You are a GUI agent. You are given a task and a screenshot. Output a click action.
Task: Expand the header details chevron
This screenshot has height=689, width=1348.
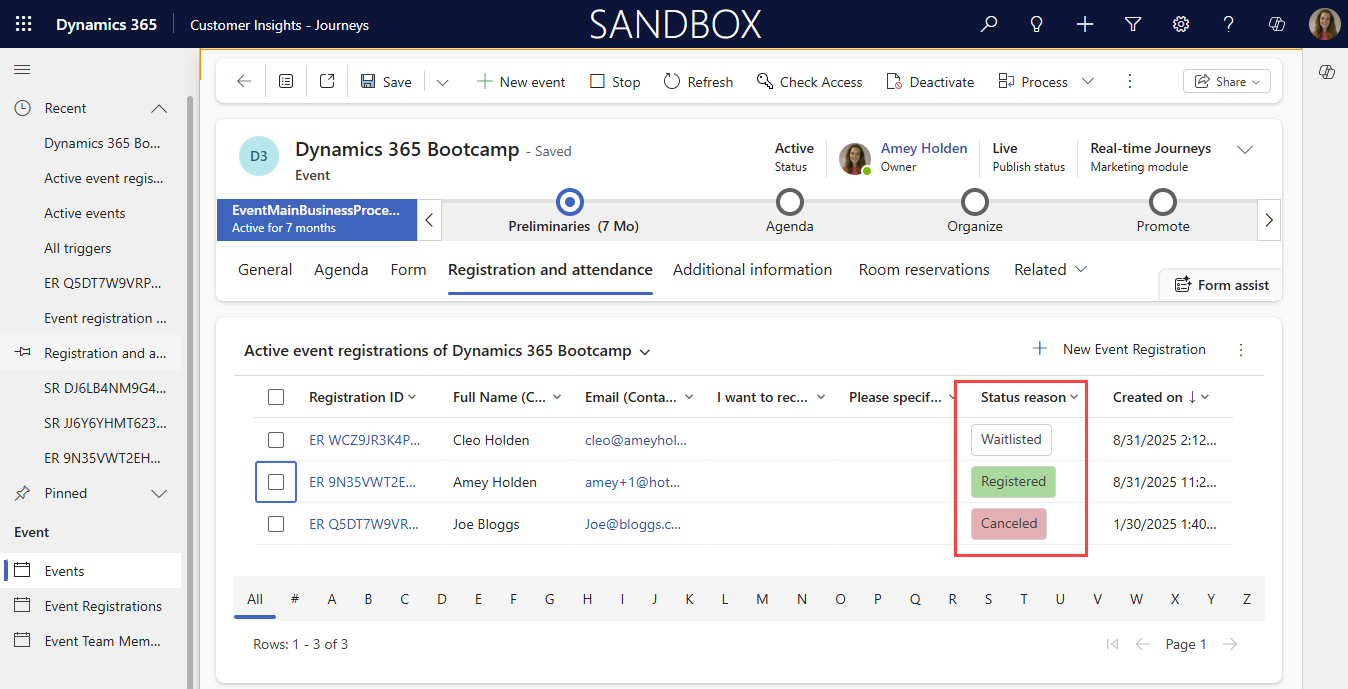pos(1245,150)
